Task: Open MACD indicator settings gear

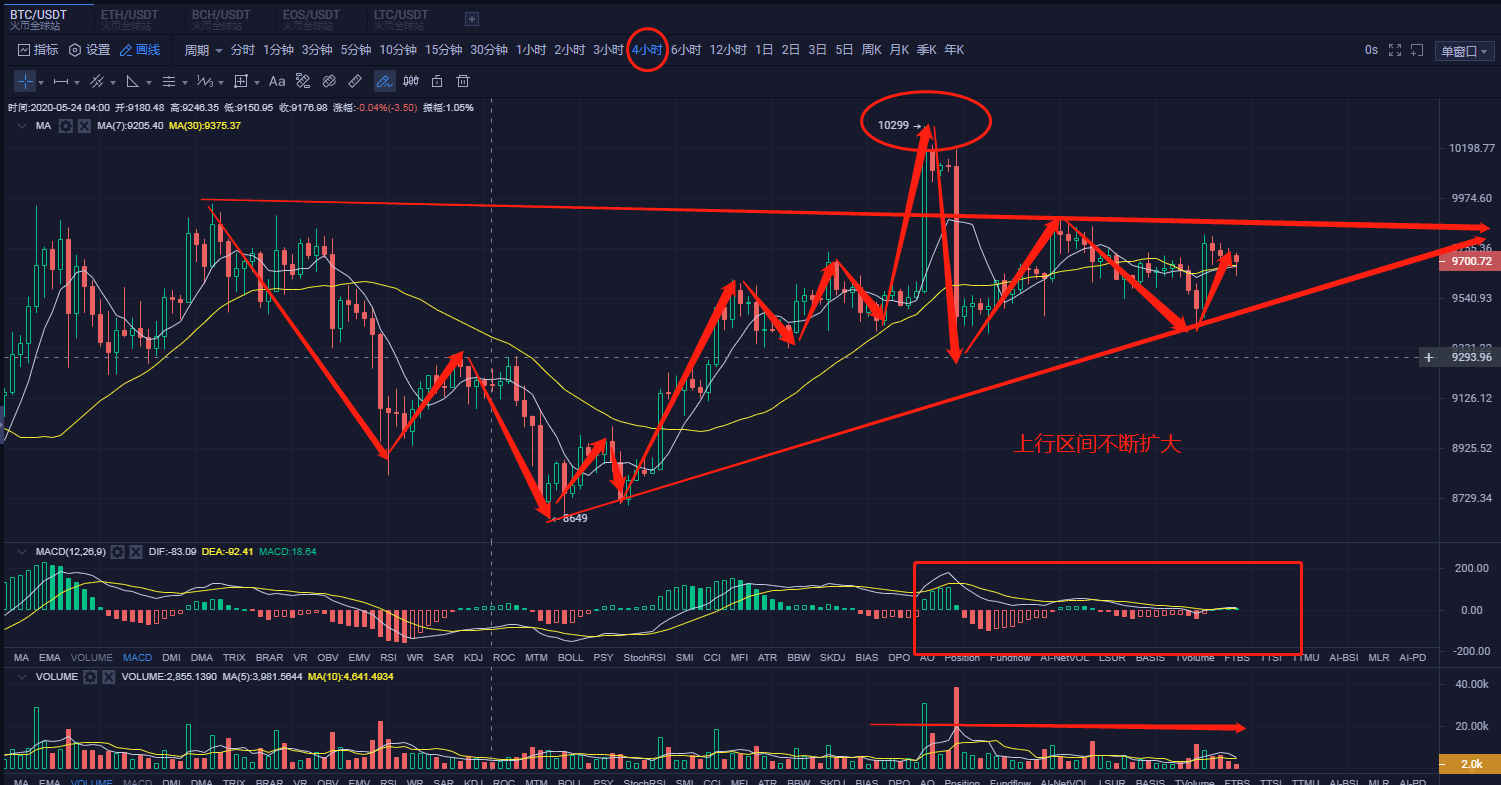Action: (117, 551)
